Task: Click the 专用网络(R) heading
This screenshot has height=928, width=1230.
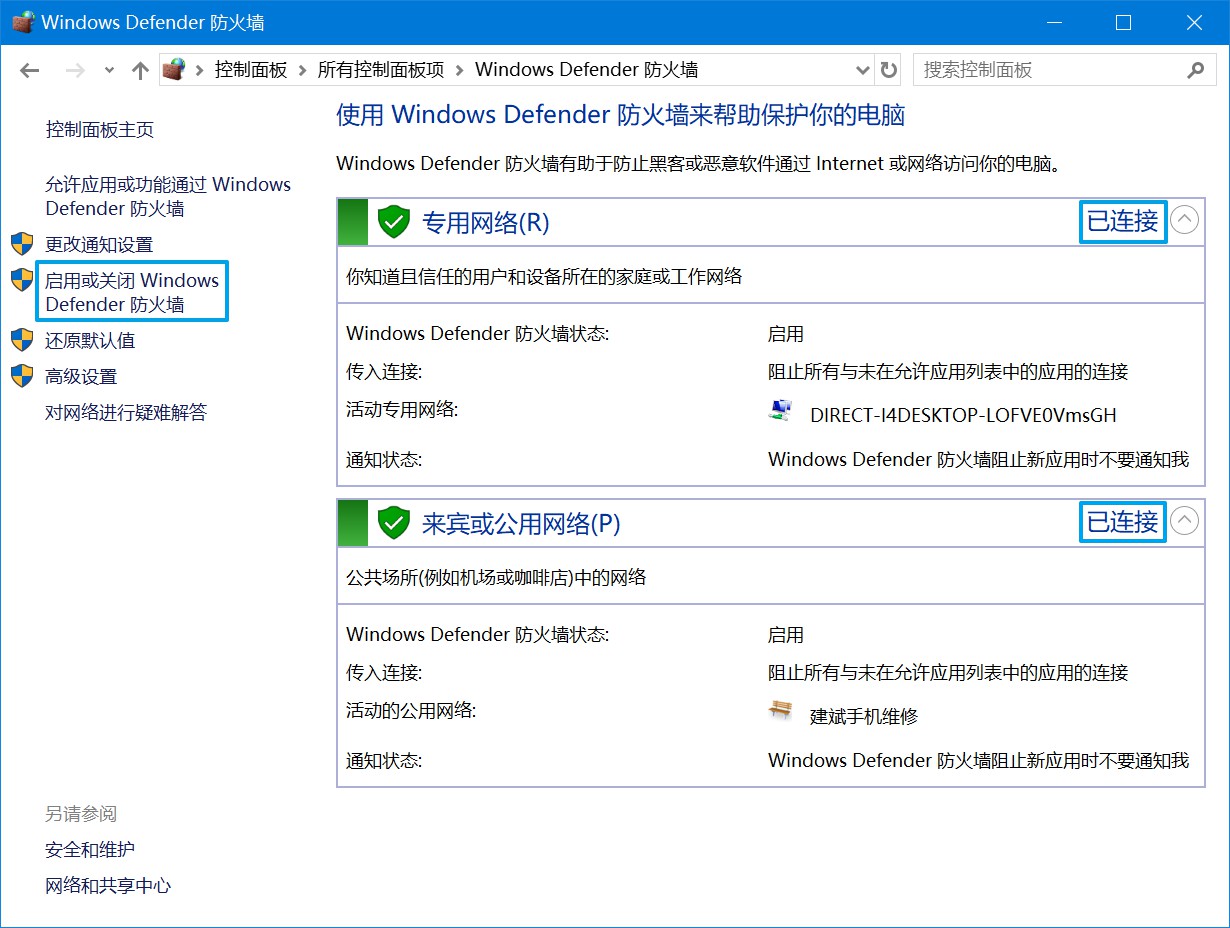Action: point(486,222)
